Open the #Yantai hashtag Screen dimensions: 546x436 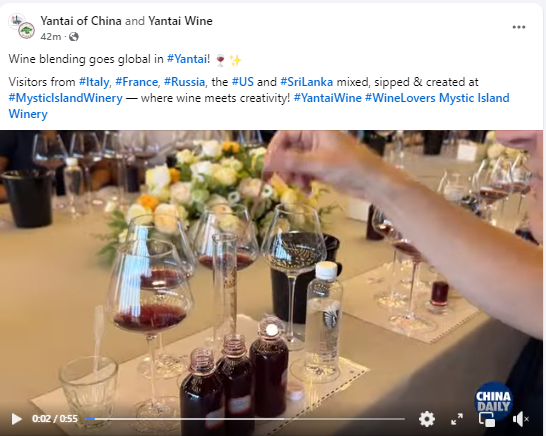pyautogui.click(x=187, y=59)
